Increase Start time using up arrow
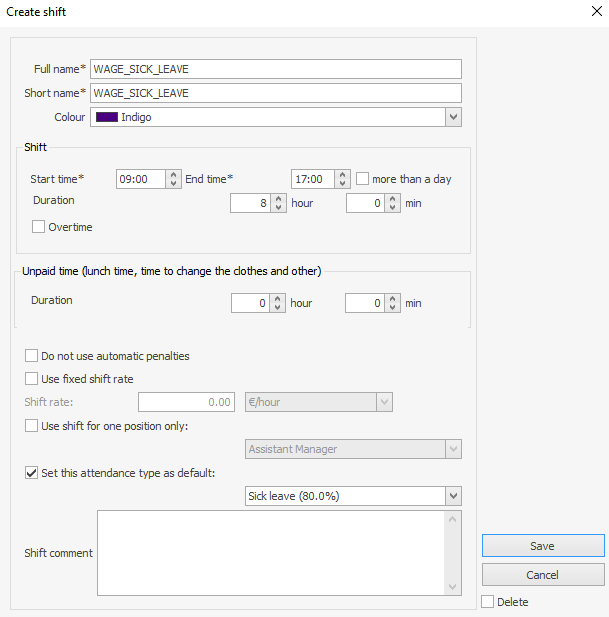This screenshot has width=609, height=617. coord(175,174)
